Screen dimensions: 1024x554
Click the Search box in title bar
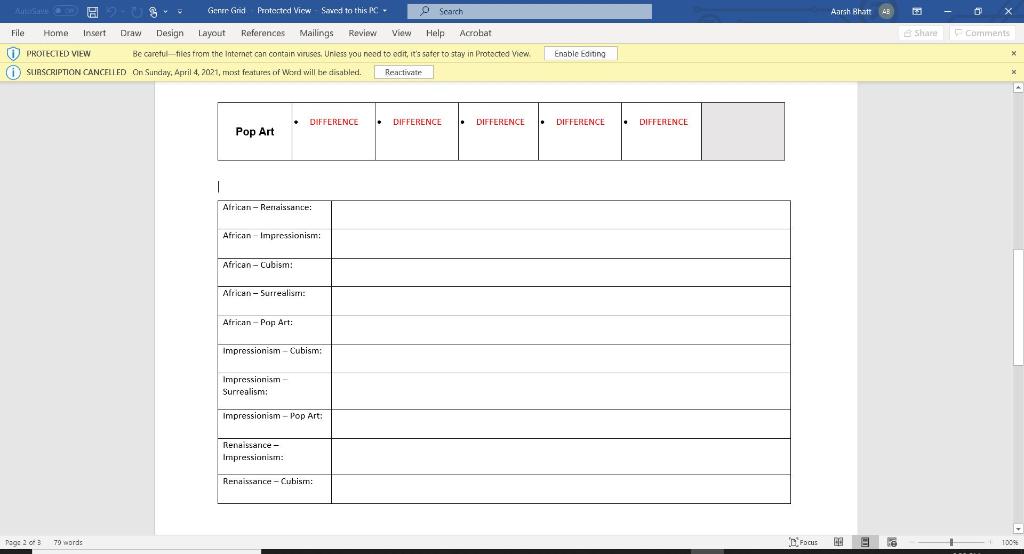point(529,11)
